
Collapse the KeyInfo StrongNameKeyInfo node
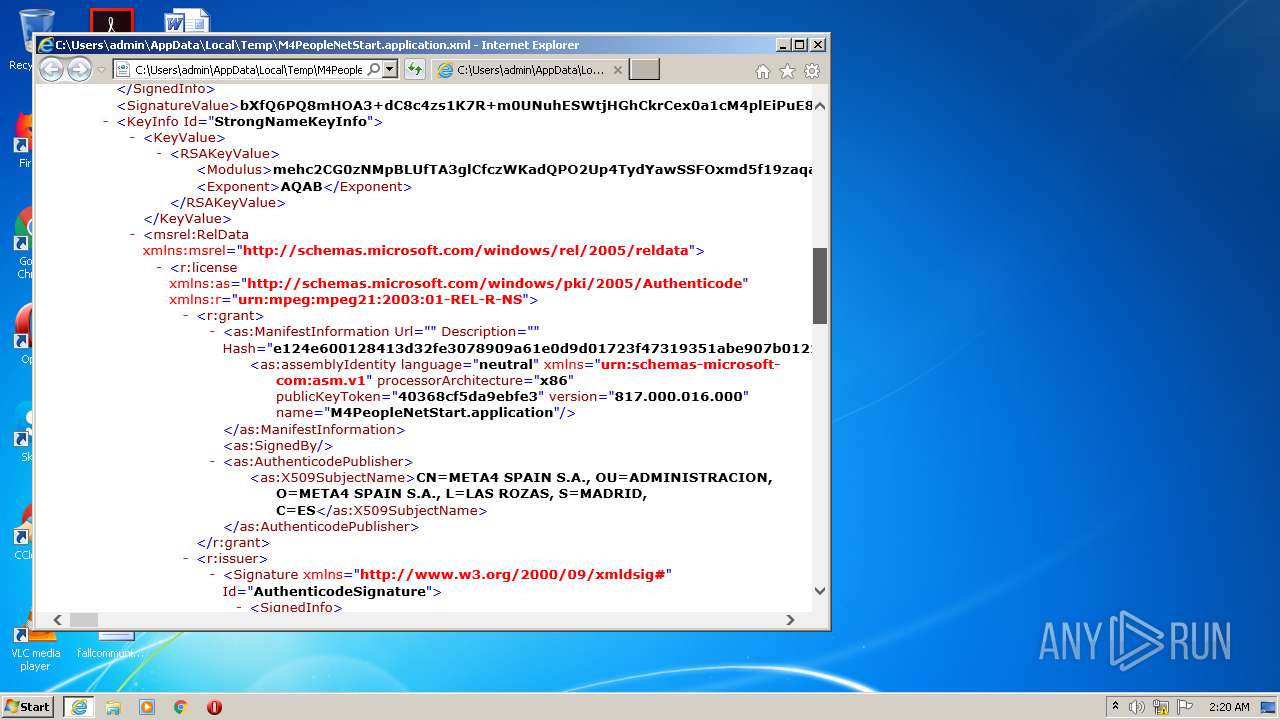tap(106, 121)
